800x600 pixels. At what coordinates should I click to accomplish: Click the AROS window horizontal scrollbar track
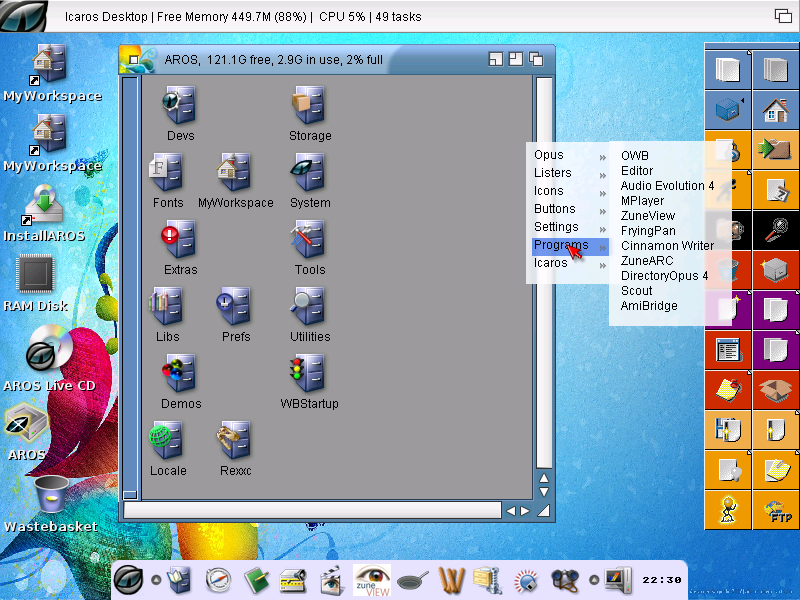pyautogui.click(x=312, y=511)
